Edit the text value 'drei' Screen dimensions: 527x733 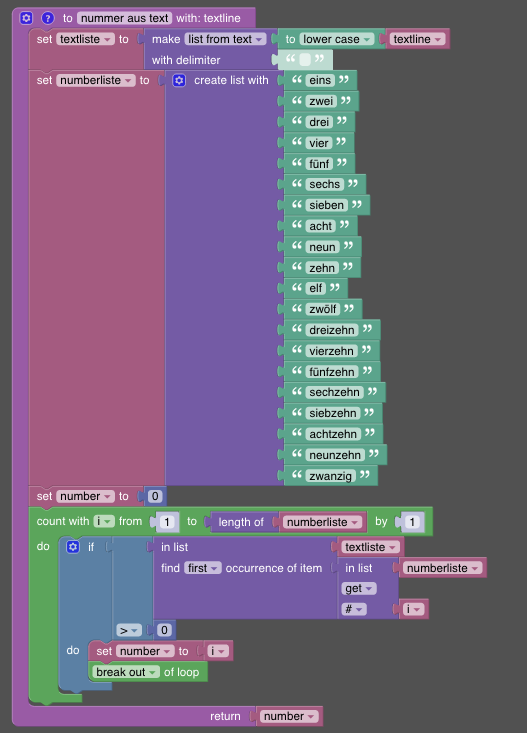click(319, 122)
